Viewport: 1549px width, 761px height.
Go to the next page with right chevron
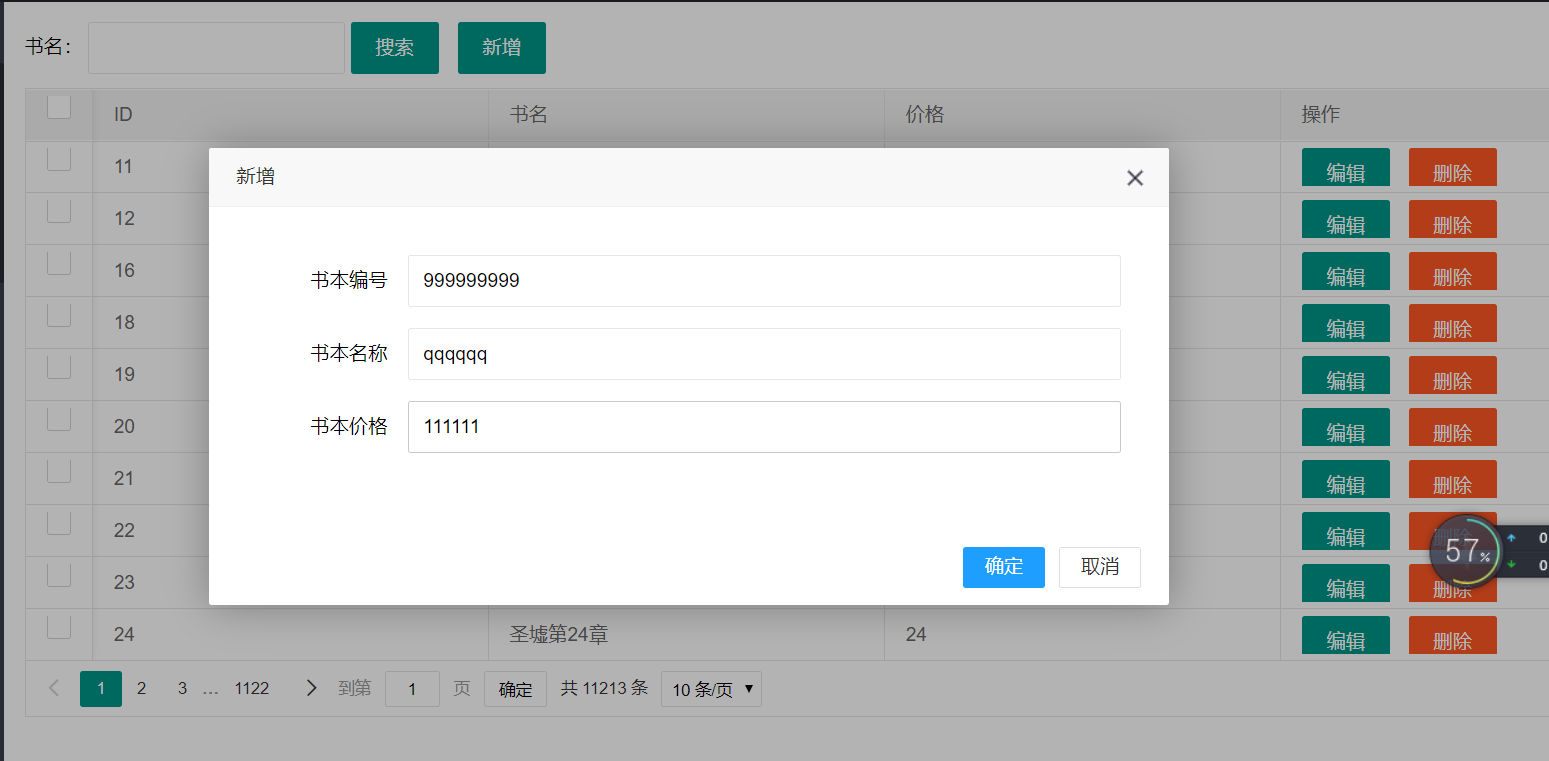(311, 688)
